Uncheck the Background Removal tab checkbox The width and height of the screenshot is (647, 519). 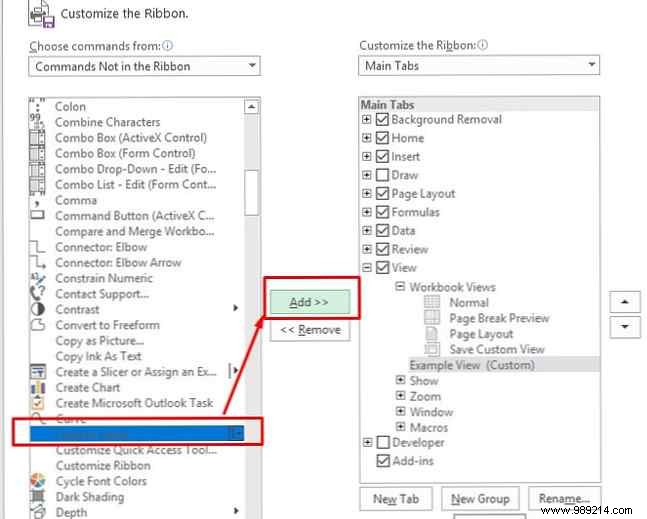point(382,120)
